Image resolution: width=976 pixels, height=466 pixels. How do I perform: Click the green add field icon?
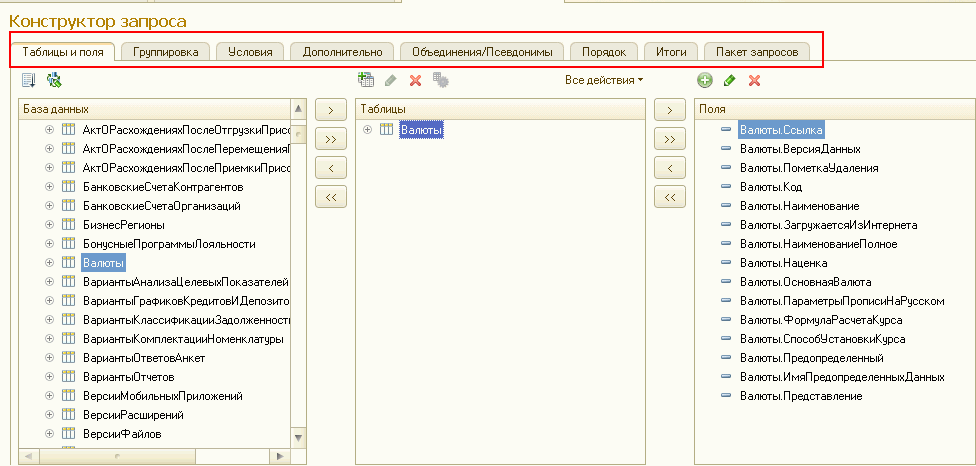[x=704, y=80]
